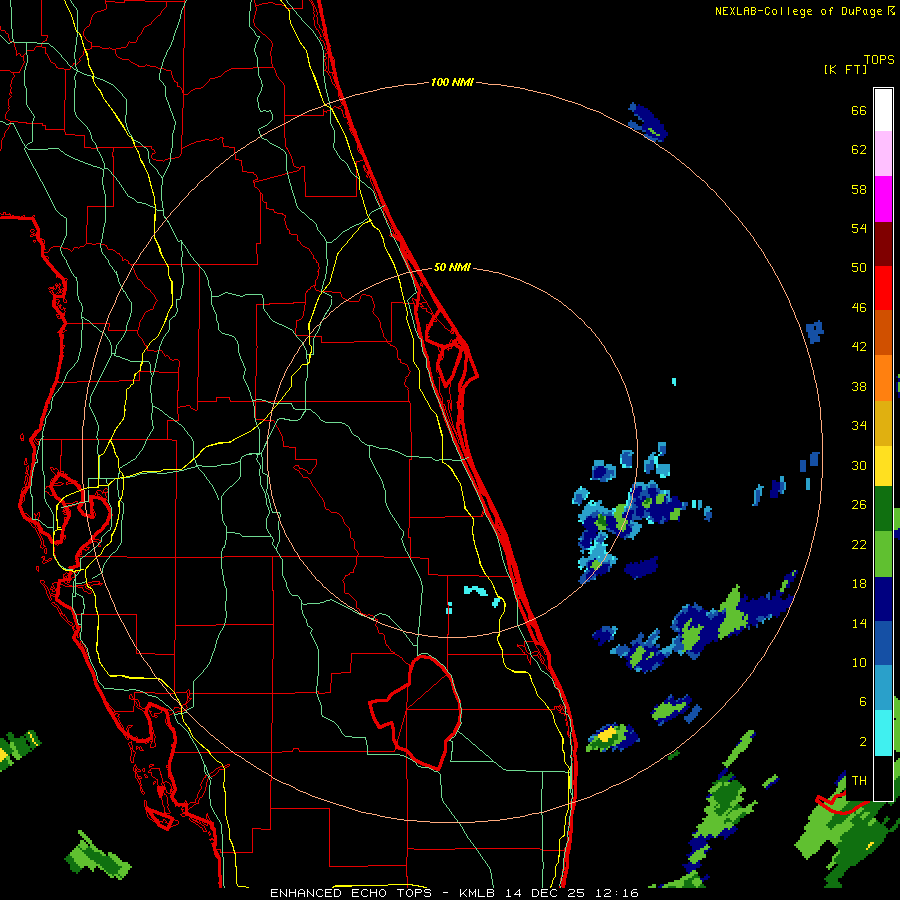The width and height of the screenshot is (900, 900).
Task: Click the legend value "14"
Action: [859, 623]
